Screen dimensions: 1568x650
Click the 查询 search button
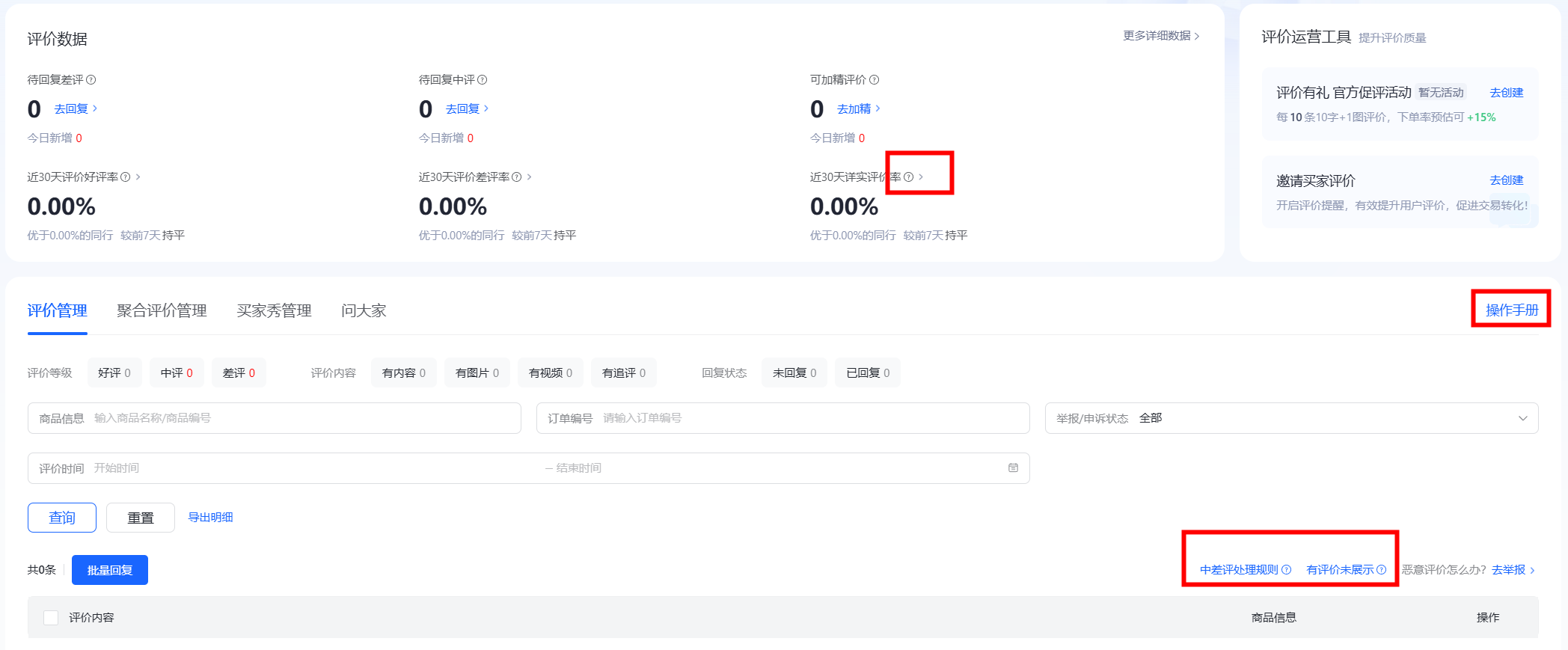tap(62, 518)
